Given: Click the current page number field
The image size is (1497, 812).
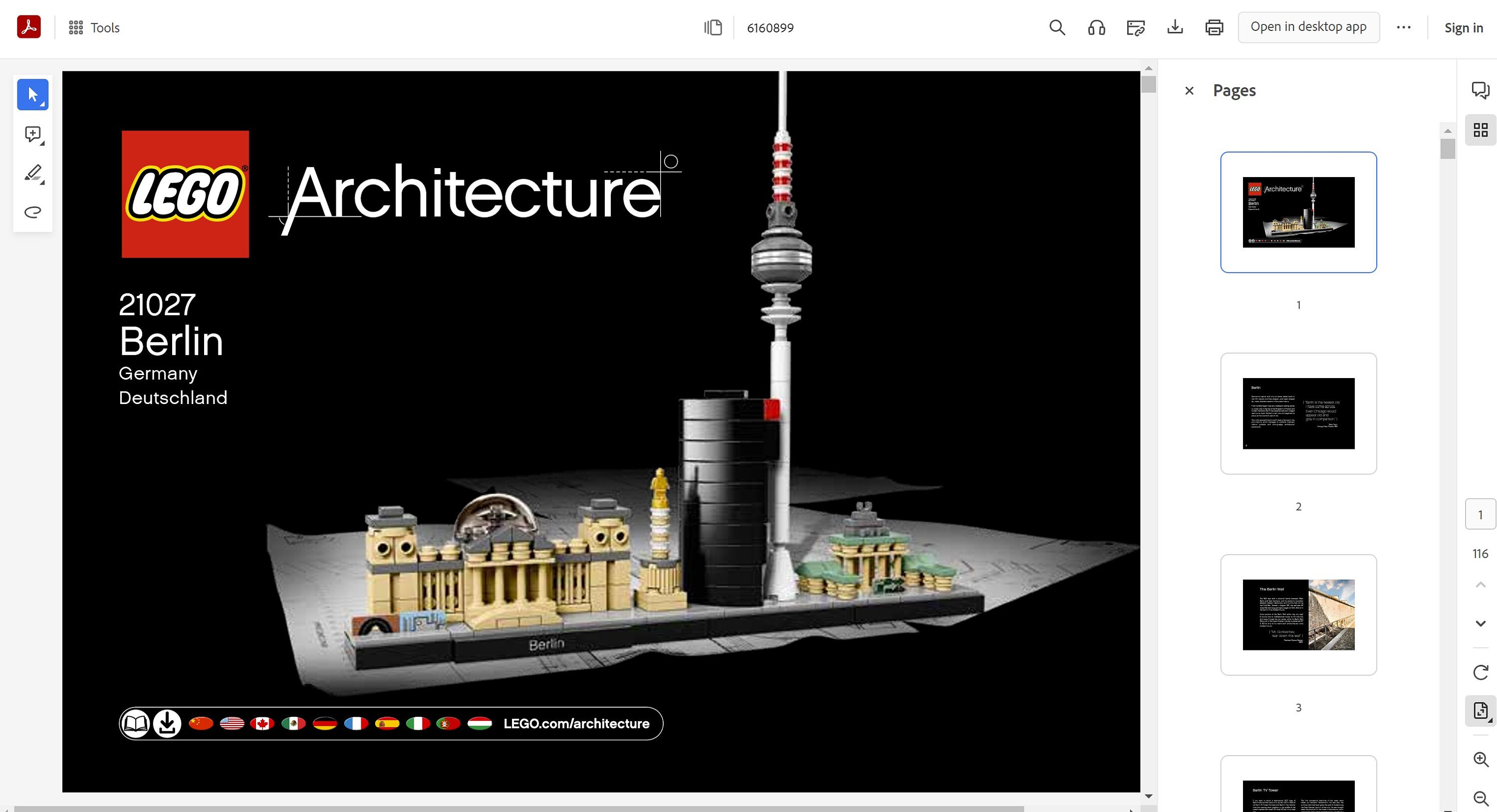Looking at the screenshot, I should click(1480, 514).
